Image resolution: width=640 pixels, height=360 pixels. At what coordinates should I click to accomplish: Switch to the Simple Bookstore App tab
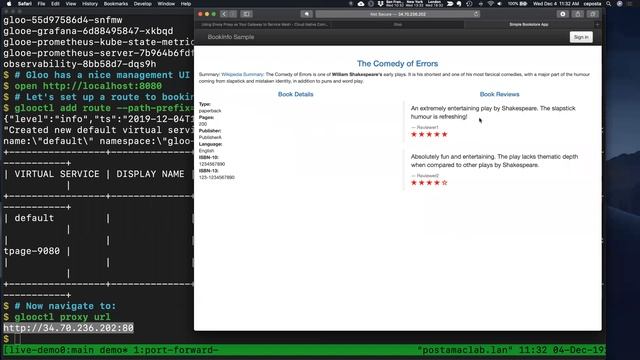pyautogui.click(x=529, y=24)
